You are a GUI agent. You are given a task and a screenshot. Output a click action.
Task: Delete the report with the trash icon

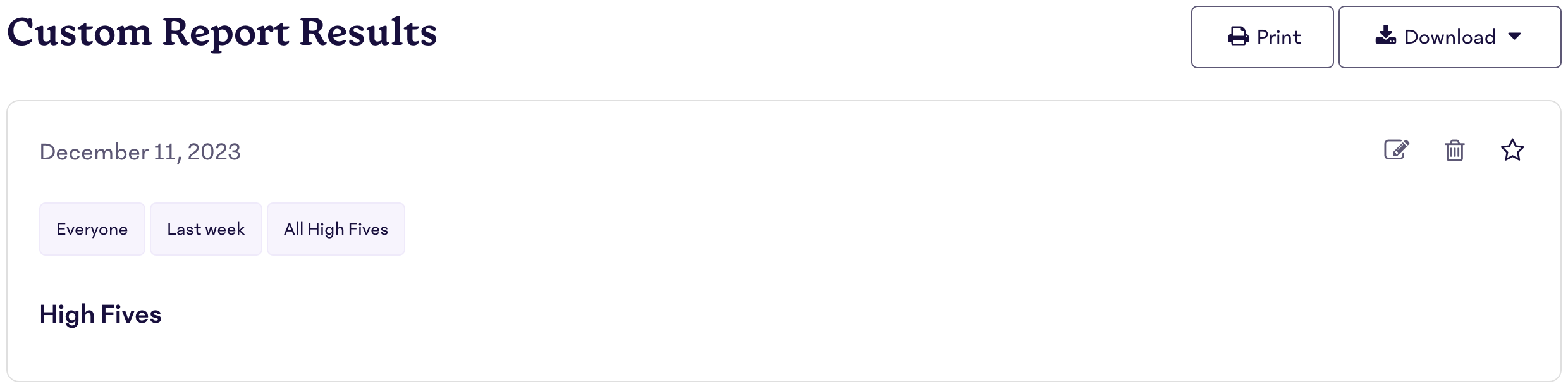tap(1454, 151)
